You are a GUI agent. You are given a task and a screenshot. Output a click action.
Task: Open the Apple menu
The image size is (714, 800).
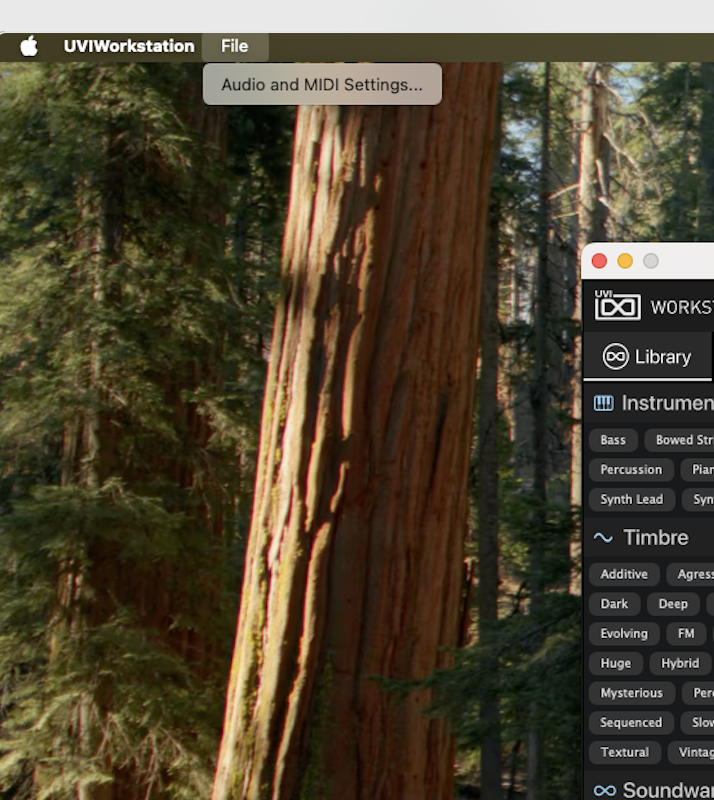29,46
